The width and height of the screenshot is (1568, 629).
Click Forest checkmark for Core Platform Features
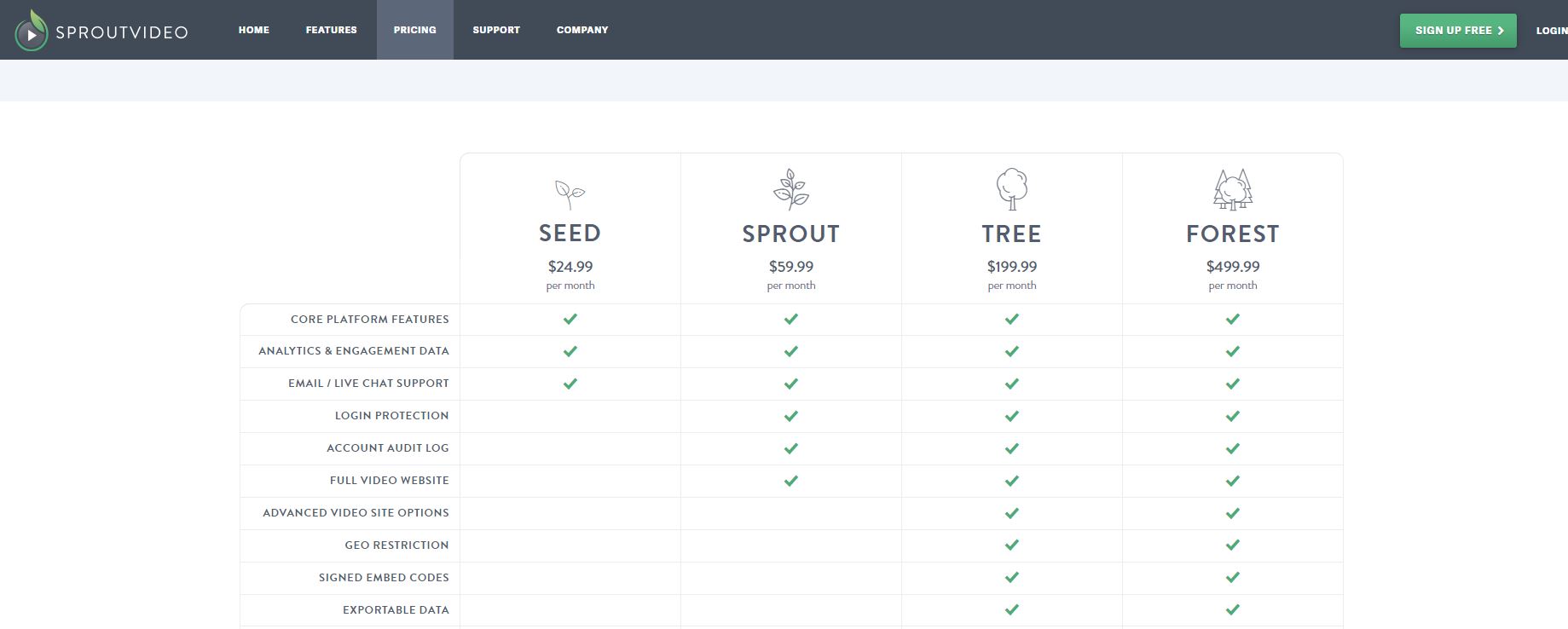(x=1233, y=319)
